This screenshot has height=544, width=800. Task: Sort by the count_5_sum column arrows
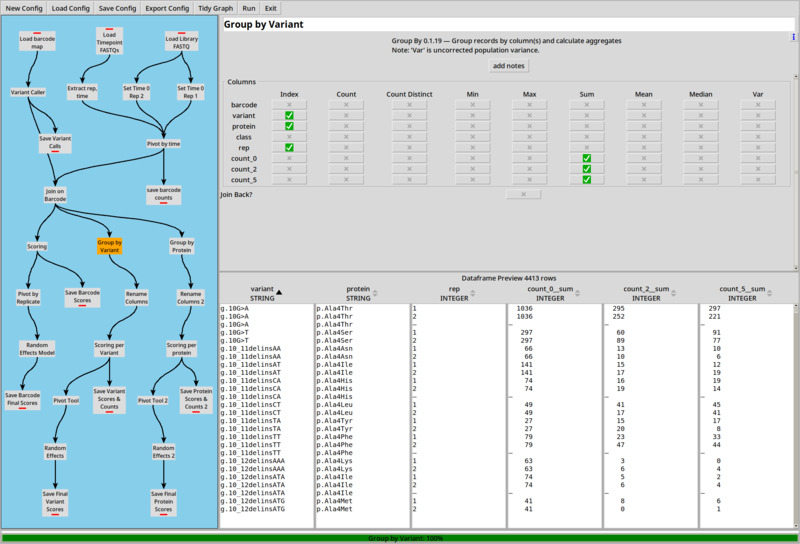point(769,293)
